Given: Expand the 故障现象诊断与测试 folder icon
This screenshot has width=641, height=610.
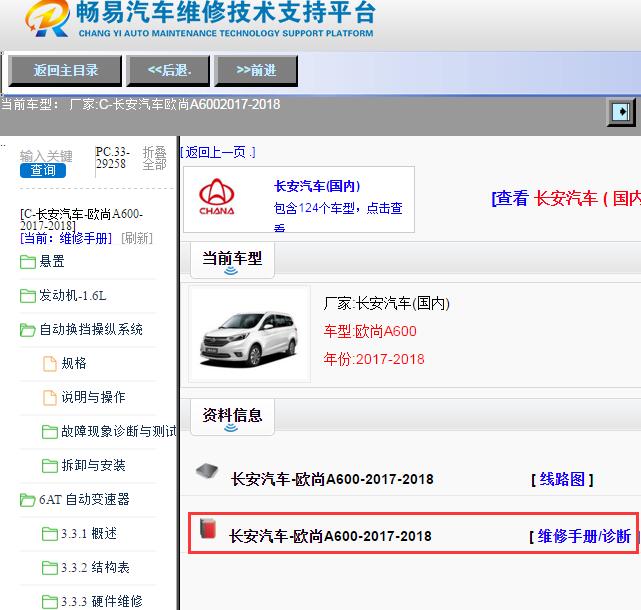Looking at the screenshot, I should click(50, 432).
